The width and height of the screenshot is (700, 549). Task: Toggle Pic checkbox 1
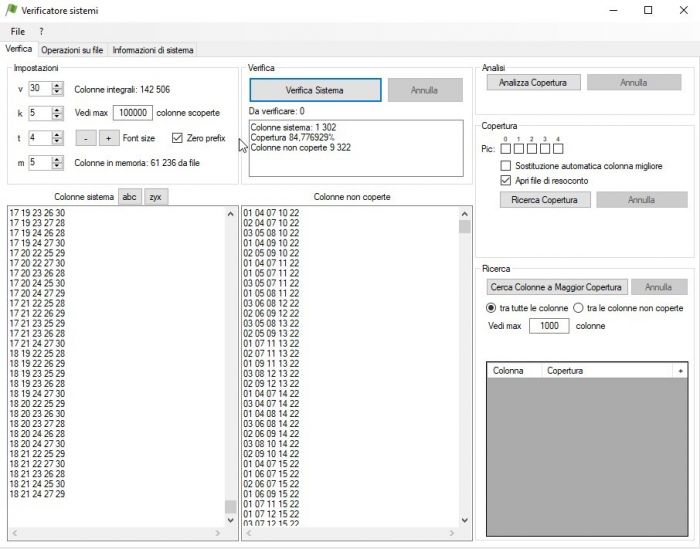(519, 149)
